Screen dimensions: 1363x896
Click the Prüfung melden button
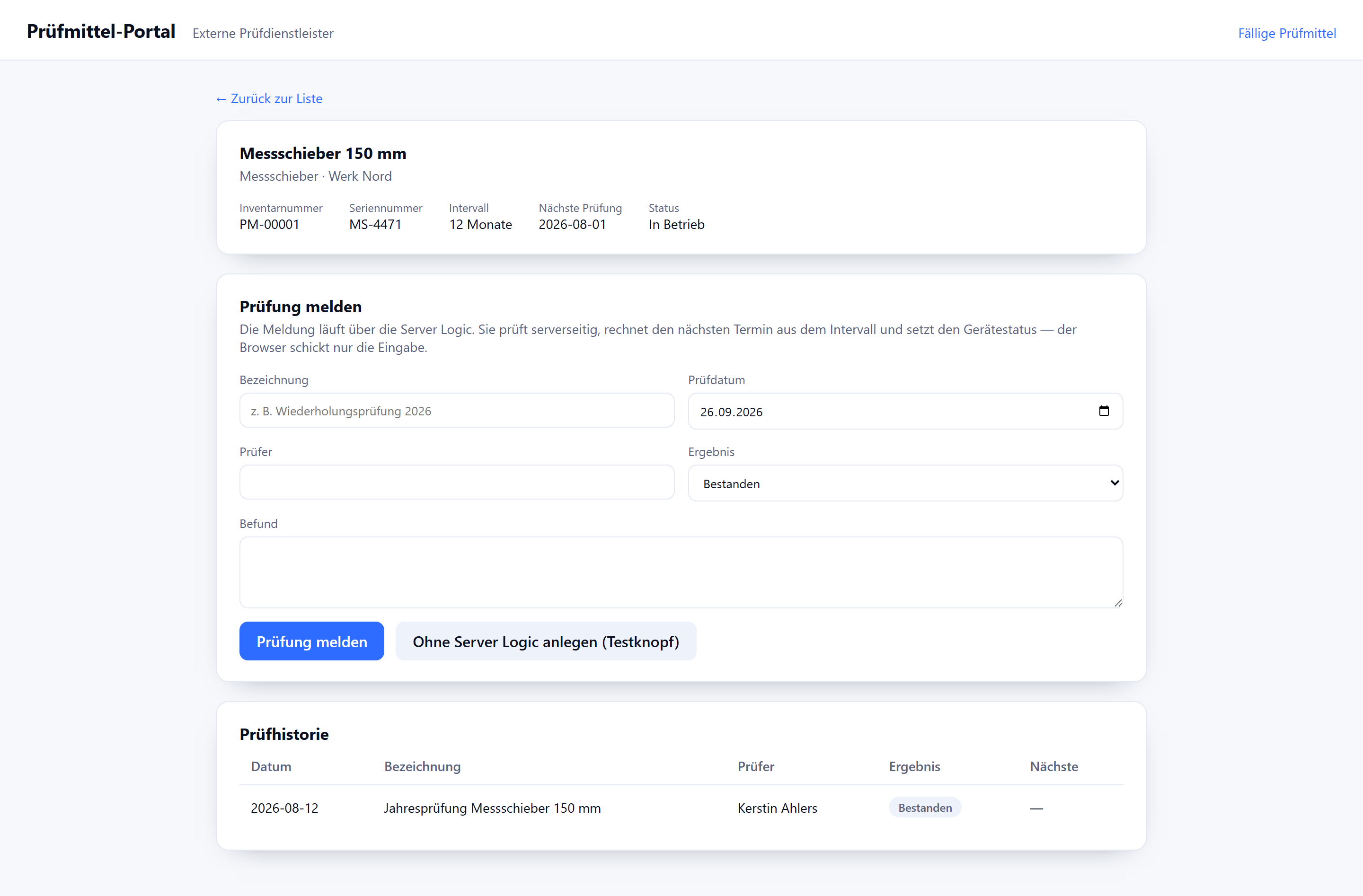tap(311, 641)
